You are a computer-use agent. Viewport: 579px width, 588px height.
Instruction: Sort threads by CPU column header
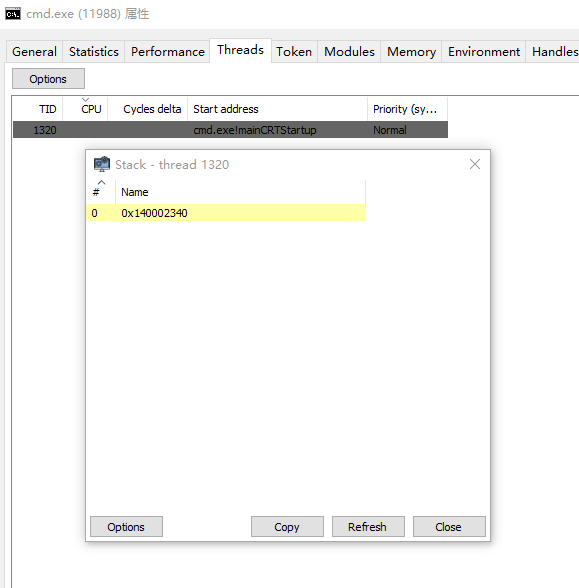pos(85,109)
